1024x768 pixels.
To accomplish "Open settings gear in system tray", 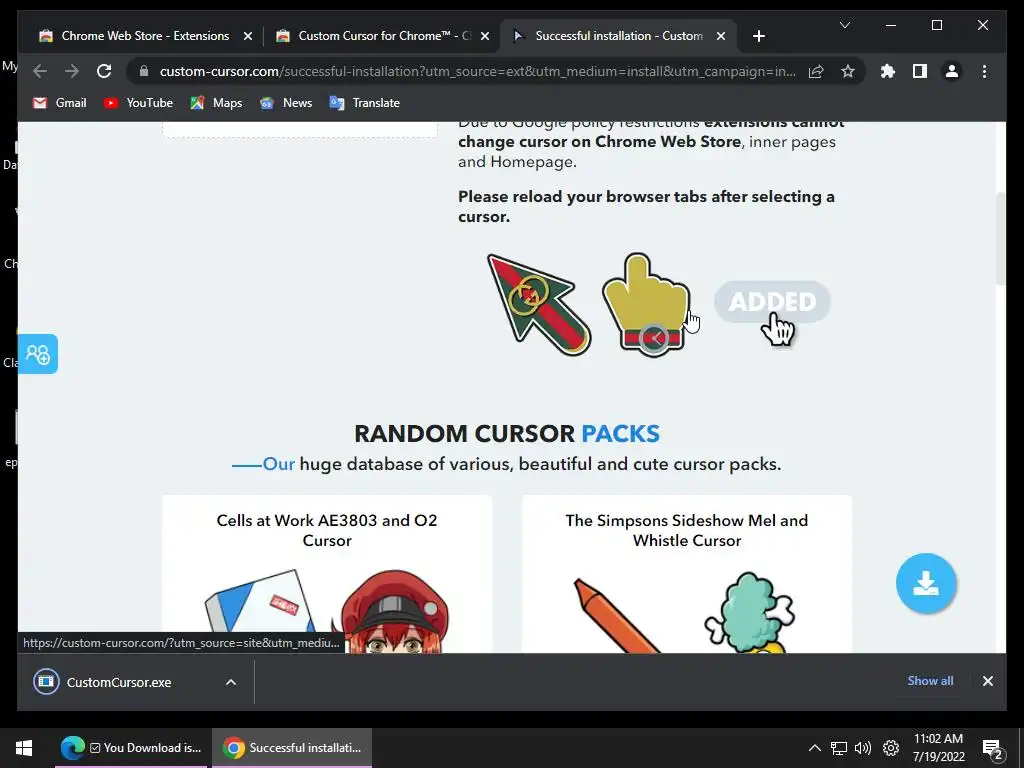I will click(x=891, y=748).
